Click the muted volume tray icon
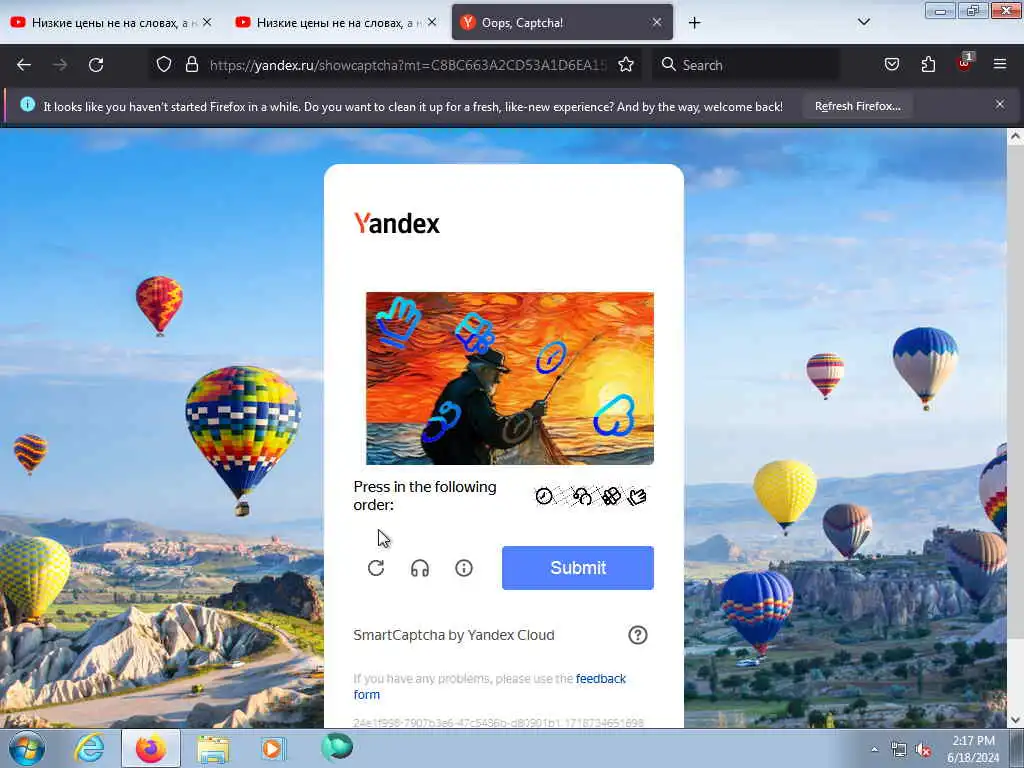This screenshot has width=1024, height=768. (x=923, y=750)
